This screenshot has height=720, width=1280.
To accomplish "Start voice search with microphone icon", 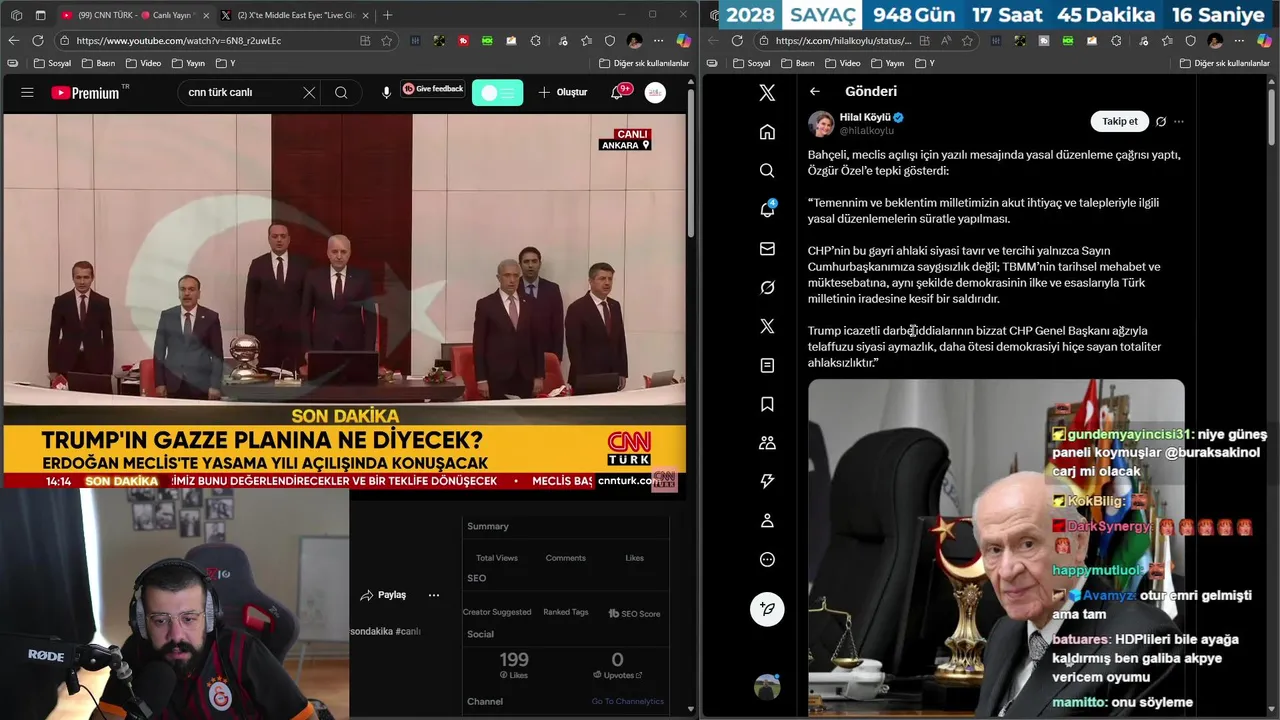I will click(x=386, y=92).
